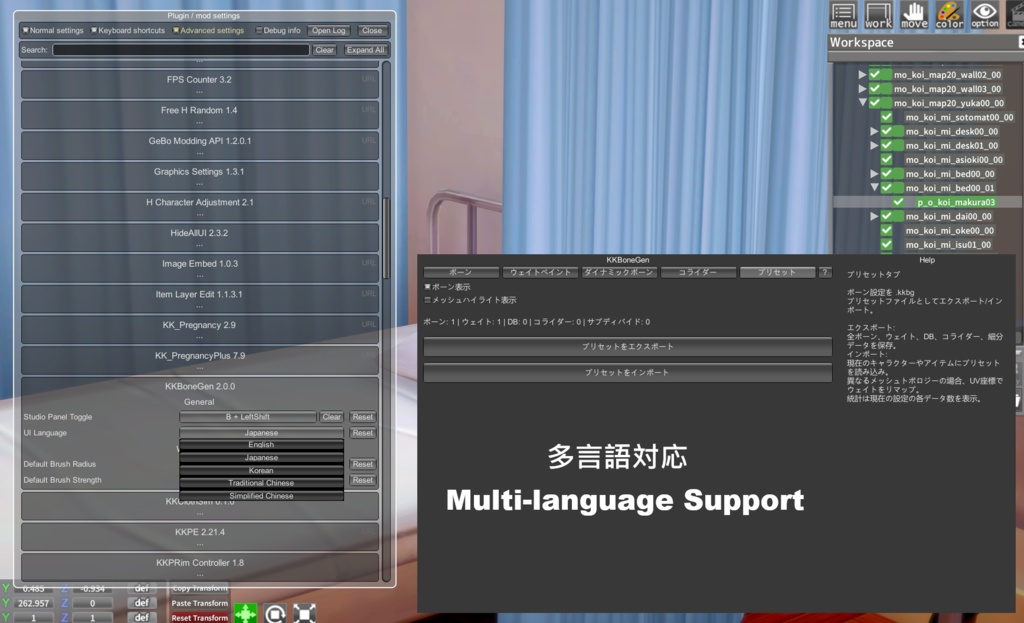Activate the rotate transform icon
The height and width of the screenshot is (623, 1024).
tap(275, 614)
